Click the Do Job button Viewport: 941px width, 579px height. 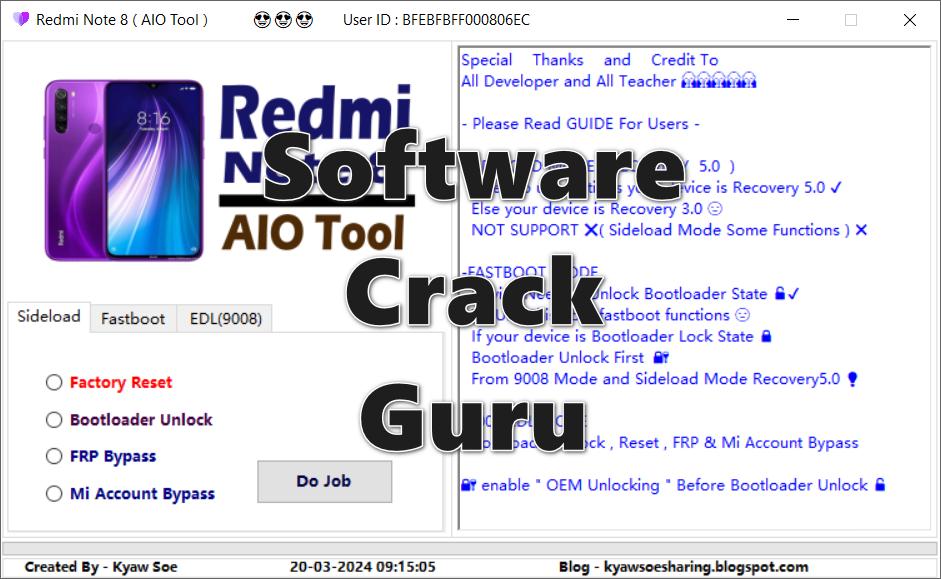click(x=325, y=481)
